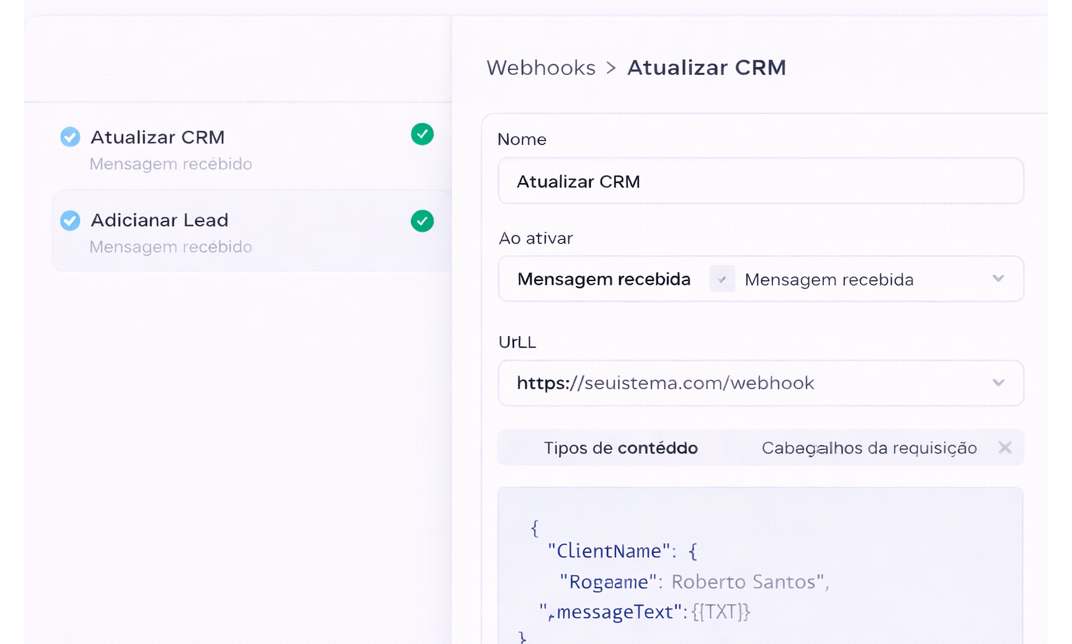Select the bold Mensagem recebida trigger value
The image size is (1072, 644).
click(x=603, y=280)
